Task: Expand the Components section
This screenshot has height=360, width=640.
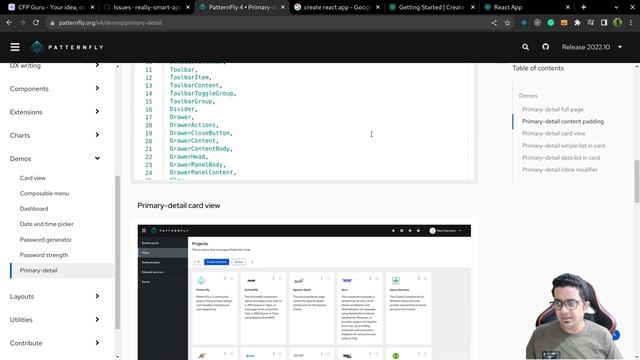Action: tap(55, 89)
